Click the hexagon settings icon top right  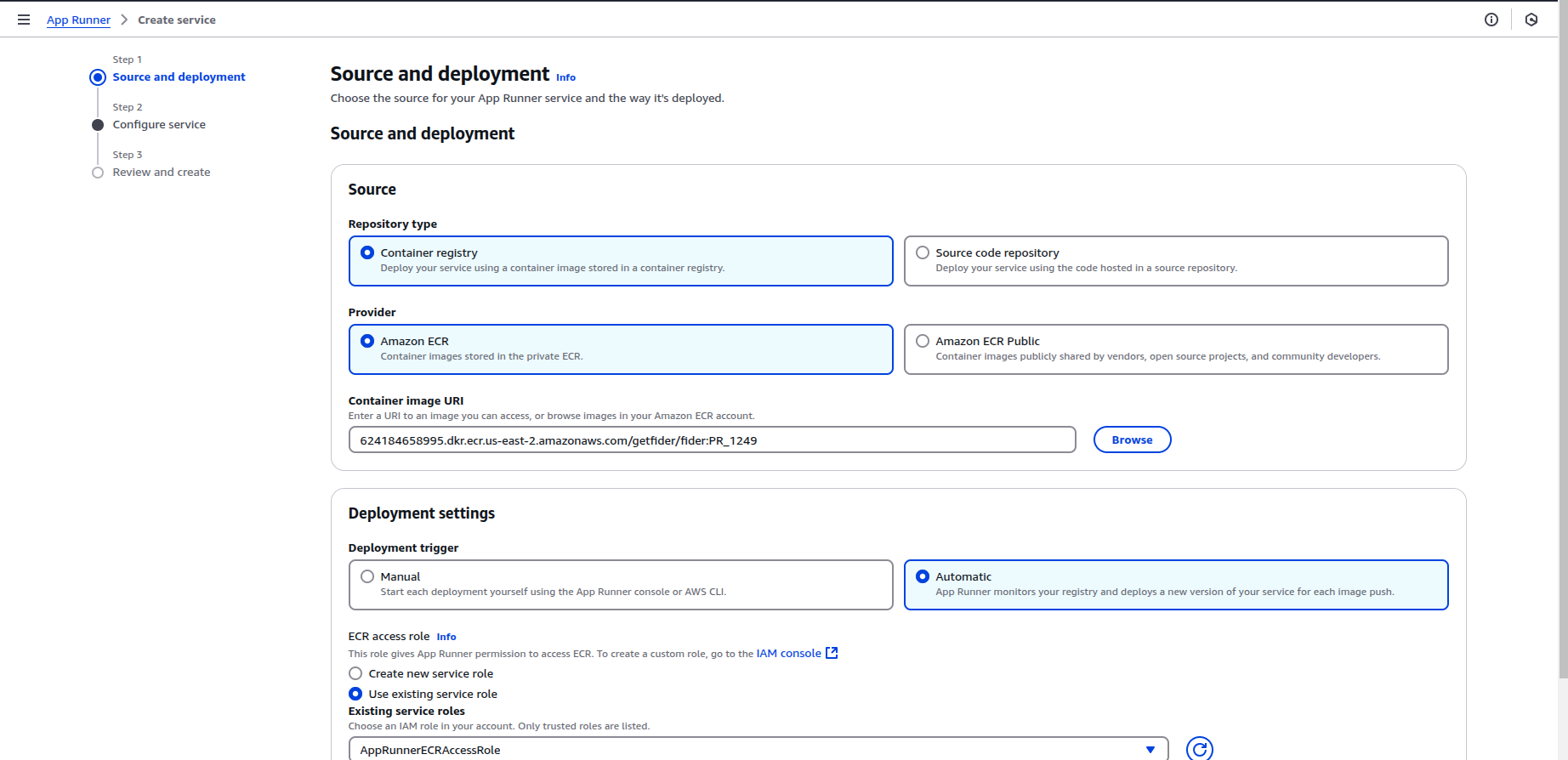tap(1531, 20)
